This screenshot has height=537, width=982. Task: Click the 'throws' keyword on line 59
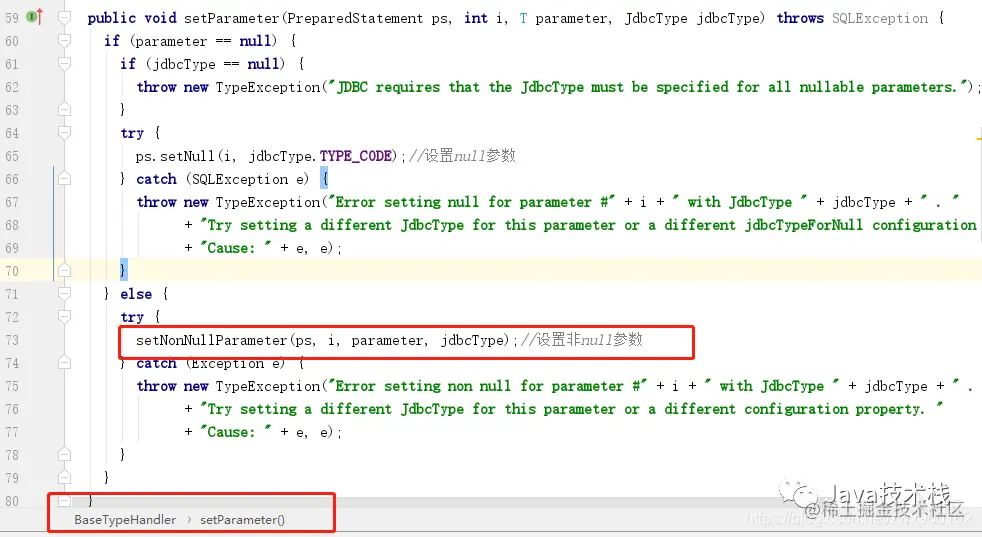800,18
